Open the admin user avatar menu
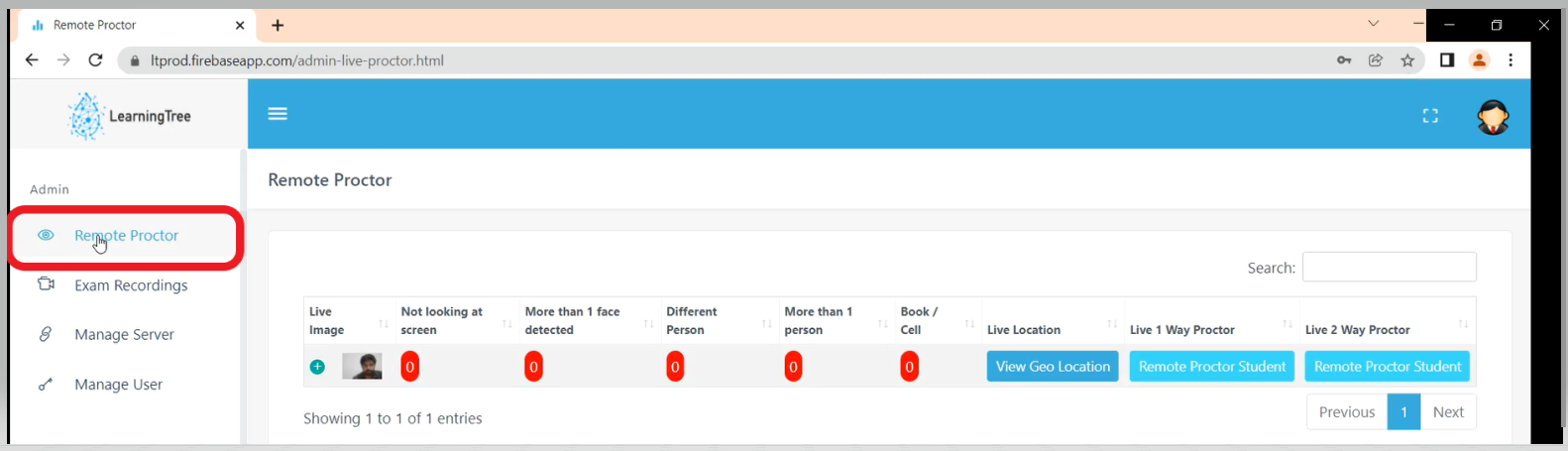 coord(1492,117)
